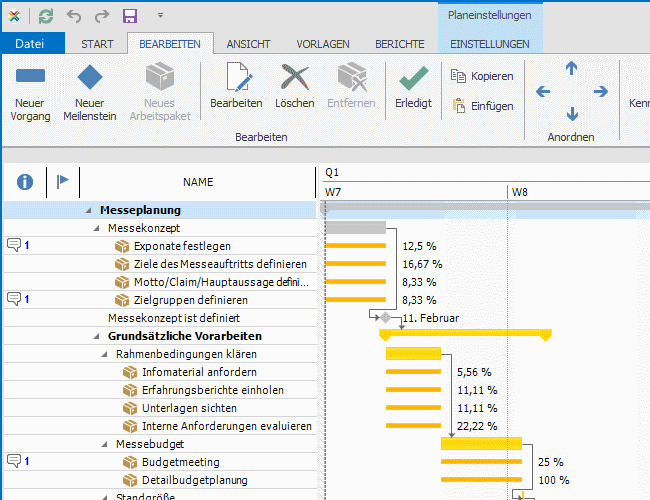Move item up with the up arrow
The image size is (650, 500).
tap(572, 68)
